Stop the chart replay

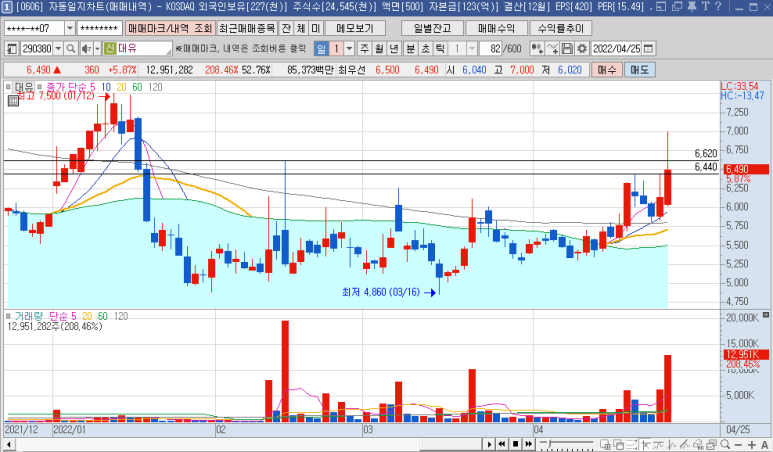click(x=515, y=444)
